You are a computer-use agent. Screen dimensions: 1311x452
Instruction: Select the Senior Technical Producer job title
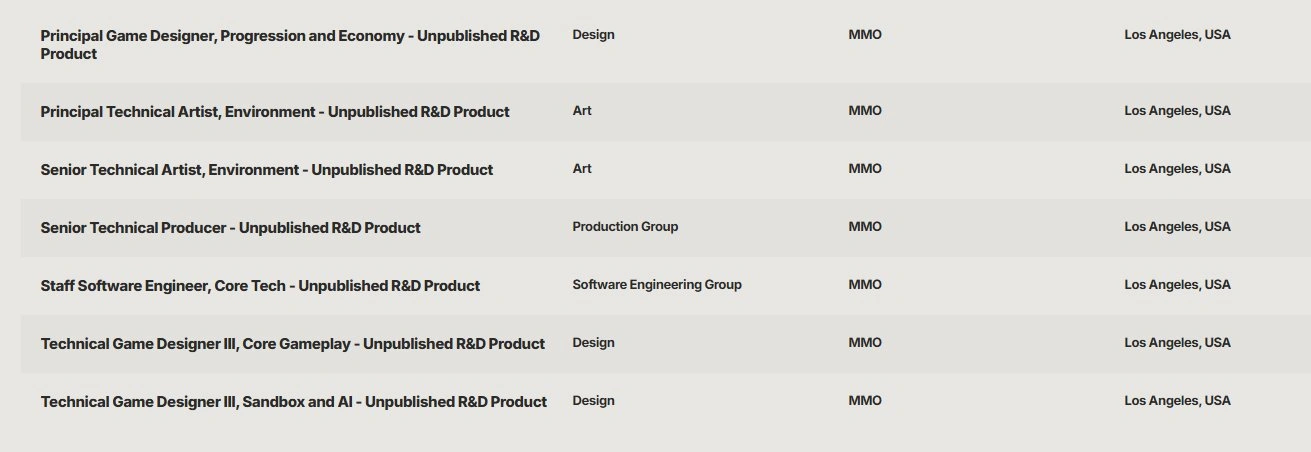click(230, 228)
